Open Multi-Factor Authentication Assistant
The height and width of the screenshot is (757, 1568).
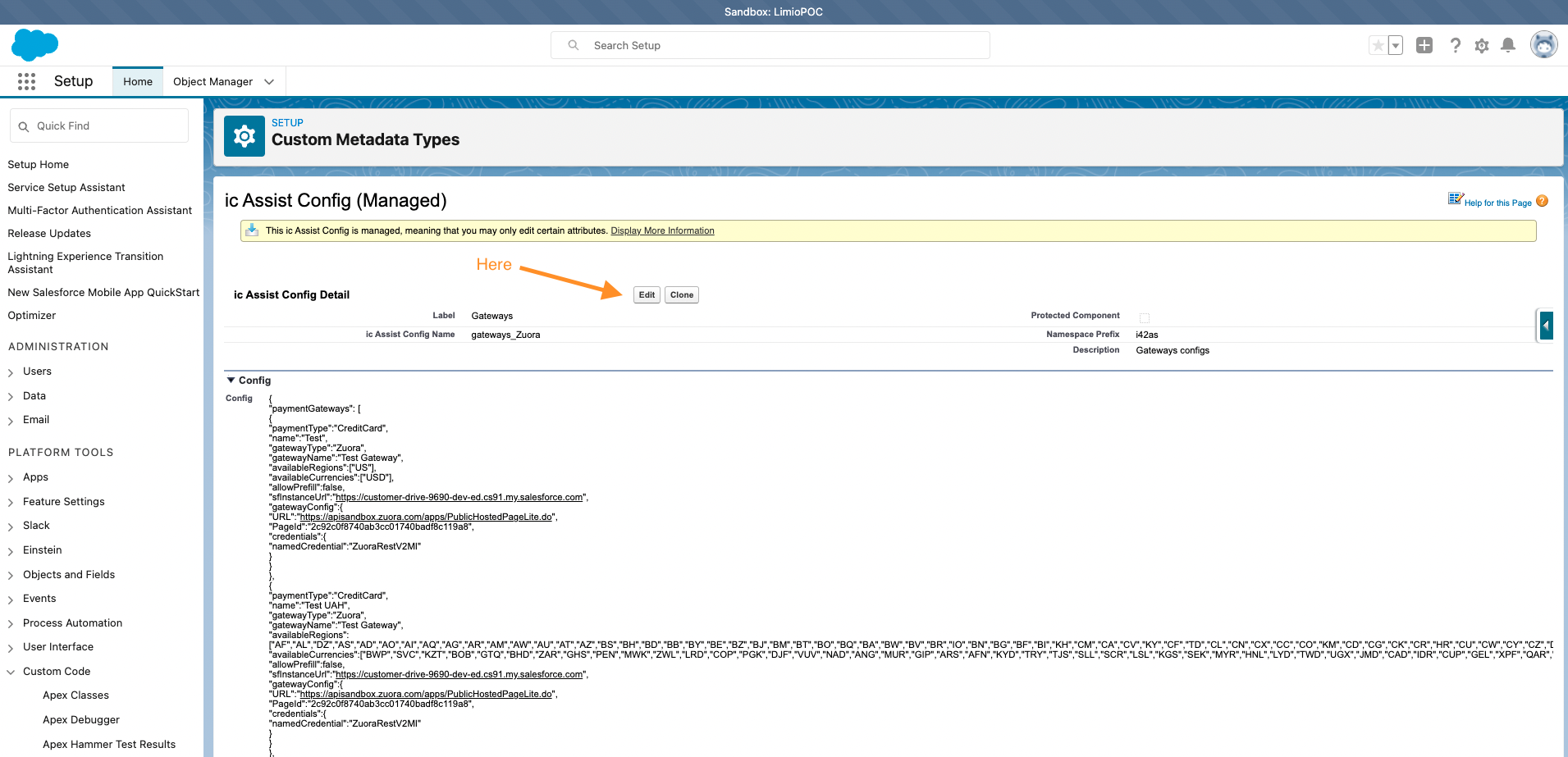click(100, 210)
